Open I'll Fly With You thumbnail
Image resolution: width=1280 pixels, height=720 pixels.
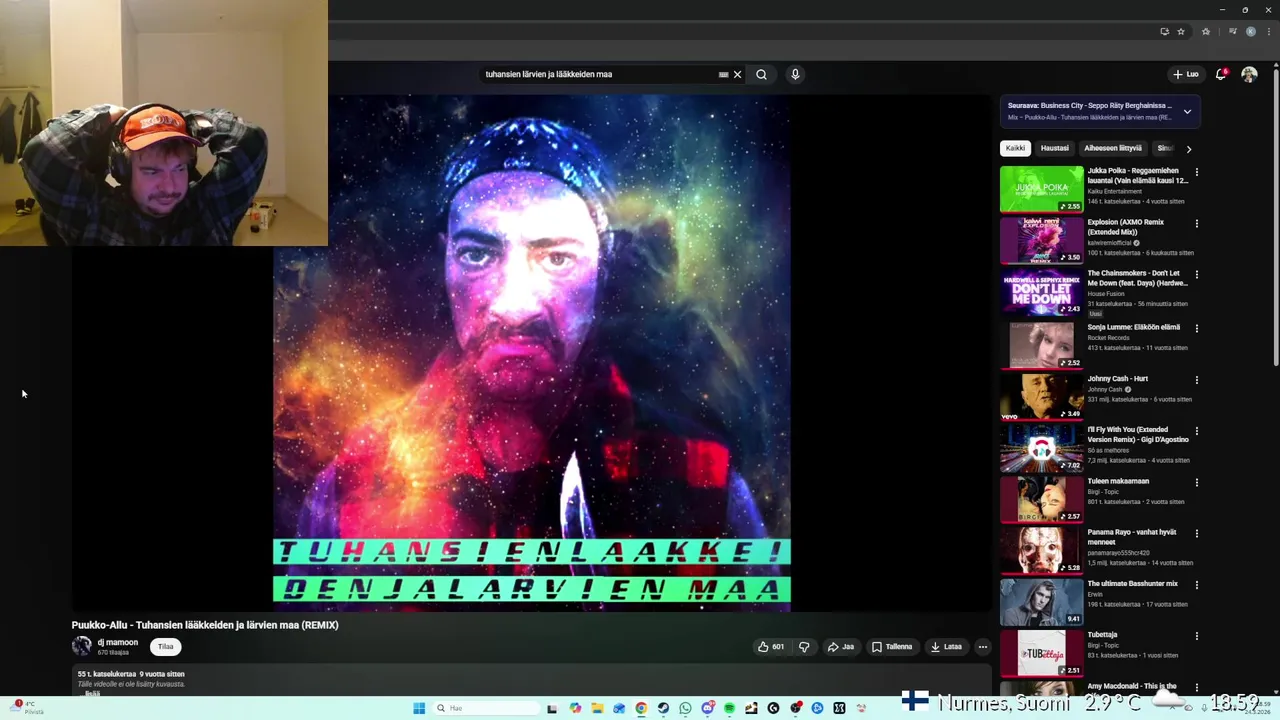1041,447
